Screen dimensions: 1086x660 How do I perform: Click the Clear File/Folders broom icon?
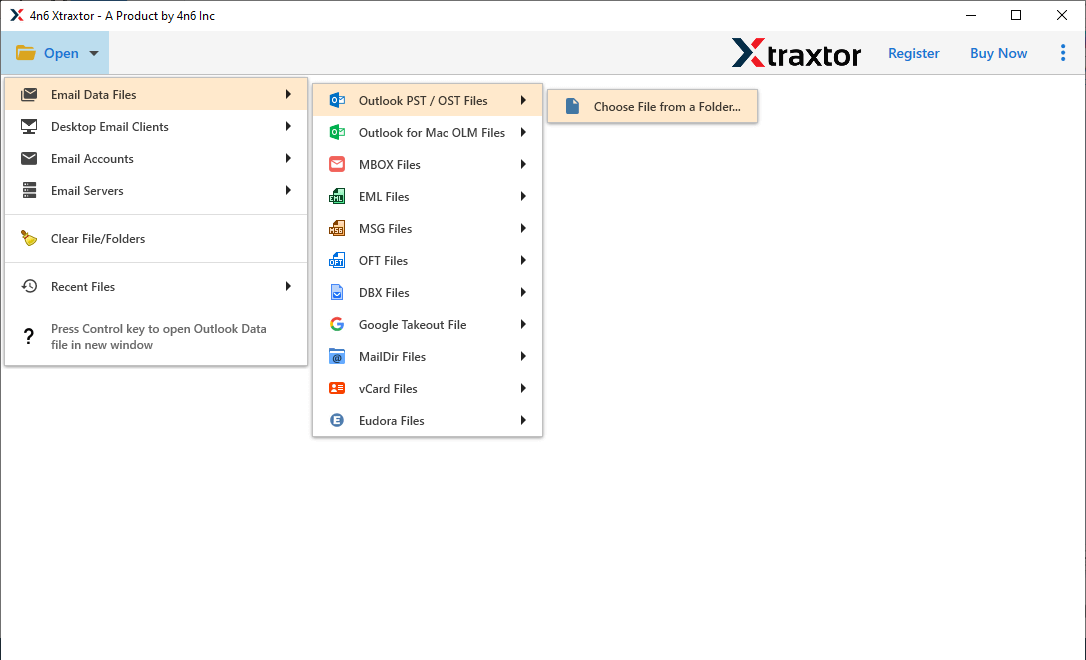[30, 238]
